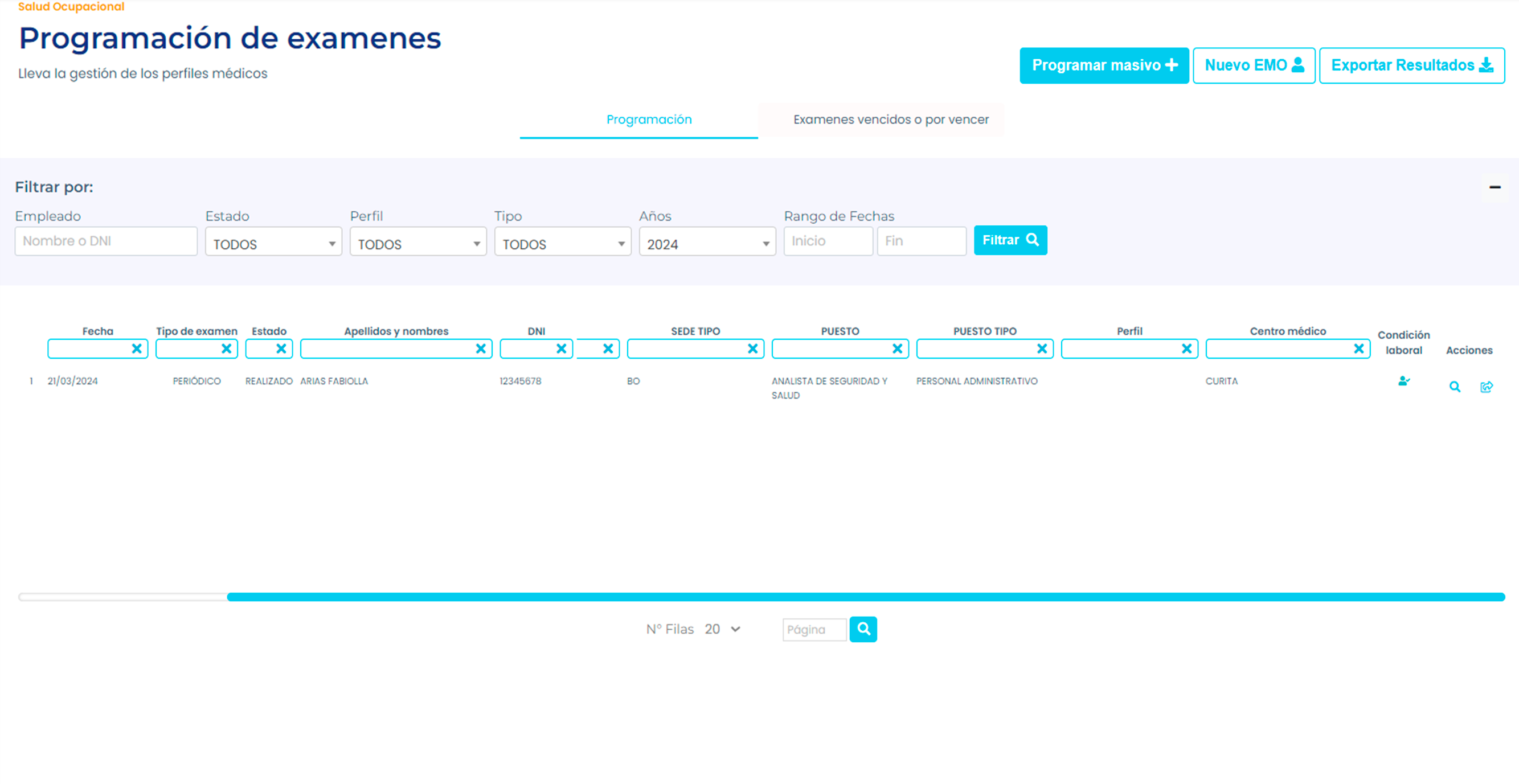
Task: Click the Fin date field
Action: 921,241
